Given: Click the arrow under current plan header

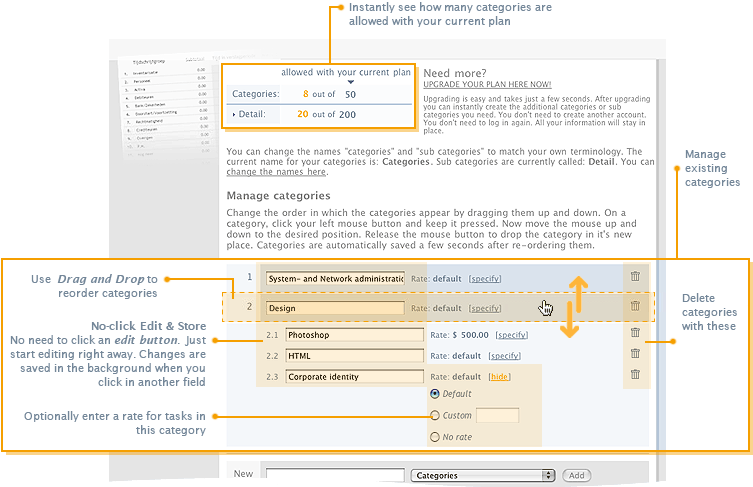Looking at the screenshot, I should point(351,83).
